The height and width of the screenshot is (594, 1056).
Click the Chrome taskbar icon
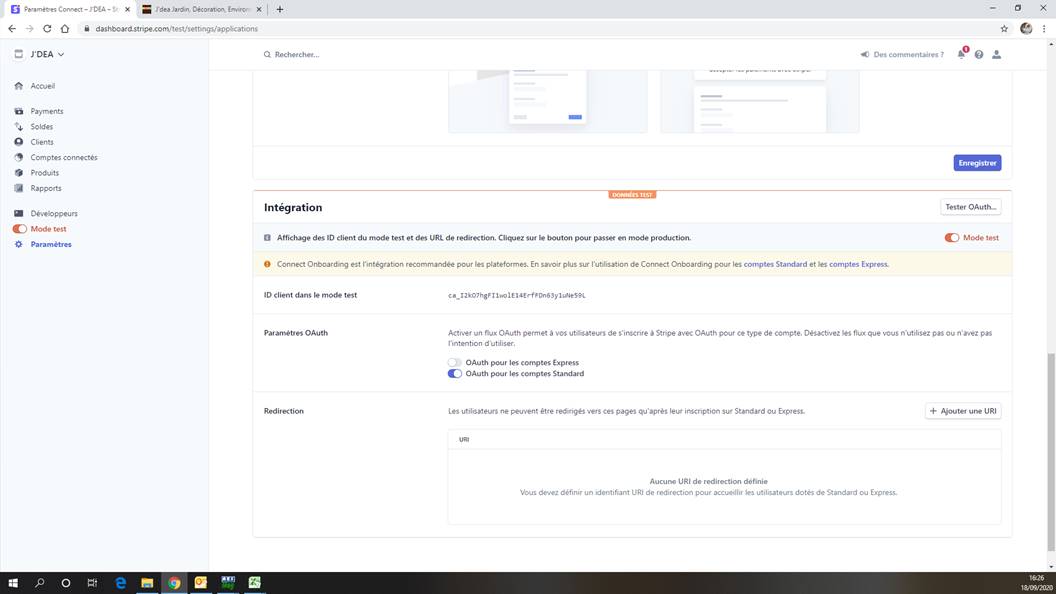tap(174, 583)
